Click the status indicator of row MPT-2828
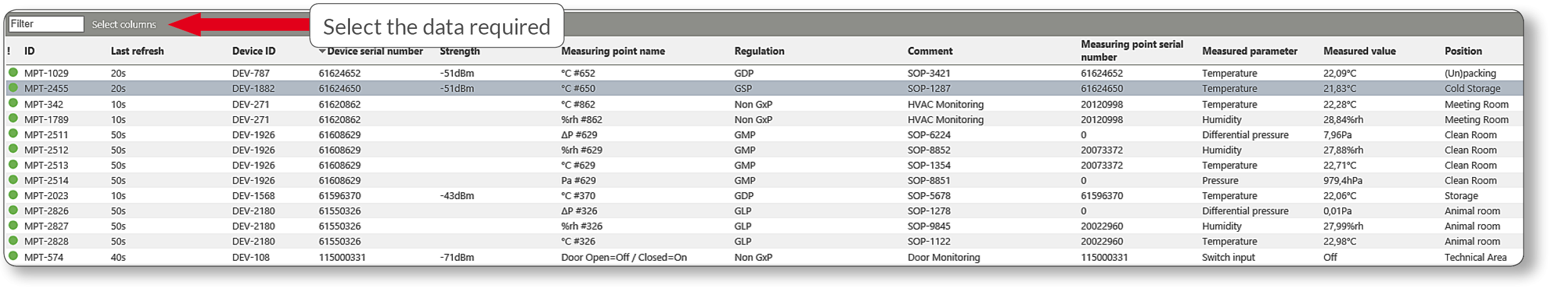 click(13, 241)
